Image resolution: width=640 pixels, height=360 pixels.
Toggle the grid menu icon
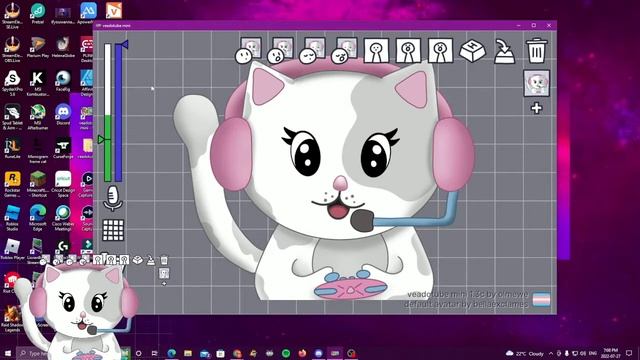click(113, 230)
